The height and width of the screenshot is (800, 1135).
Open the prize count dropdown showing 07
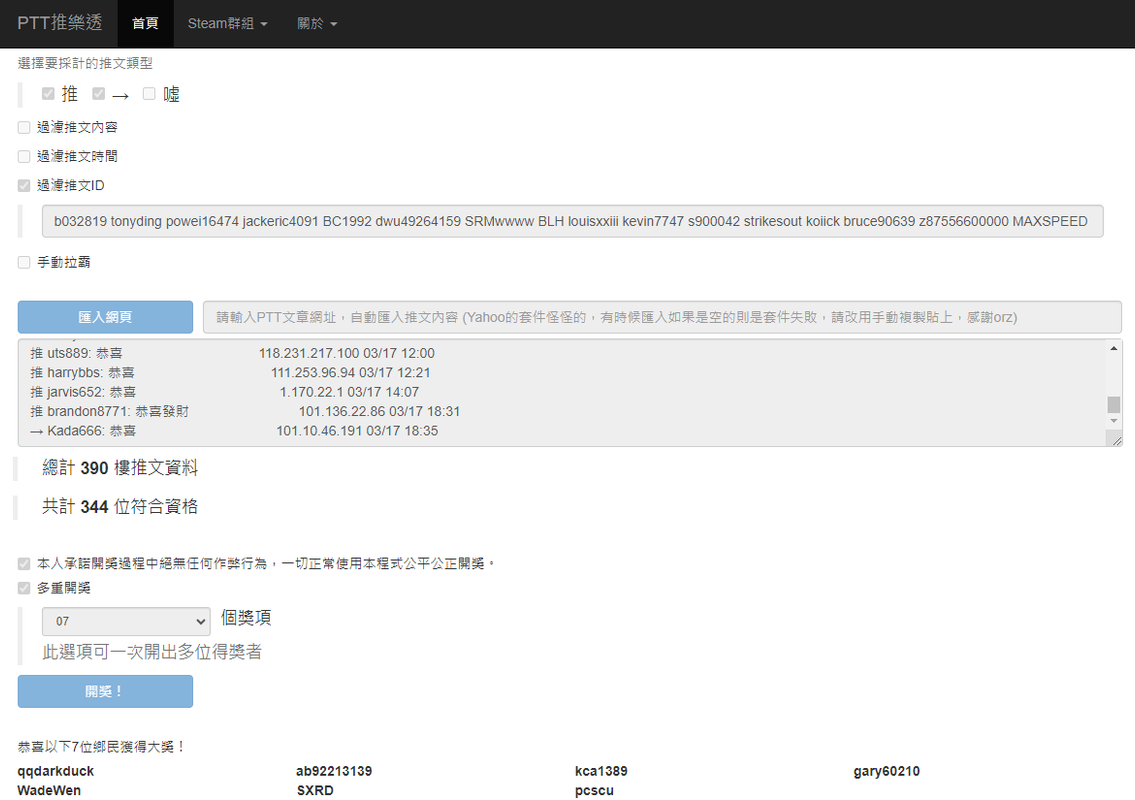127,621
